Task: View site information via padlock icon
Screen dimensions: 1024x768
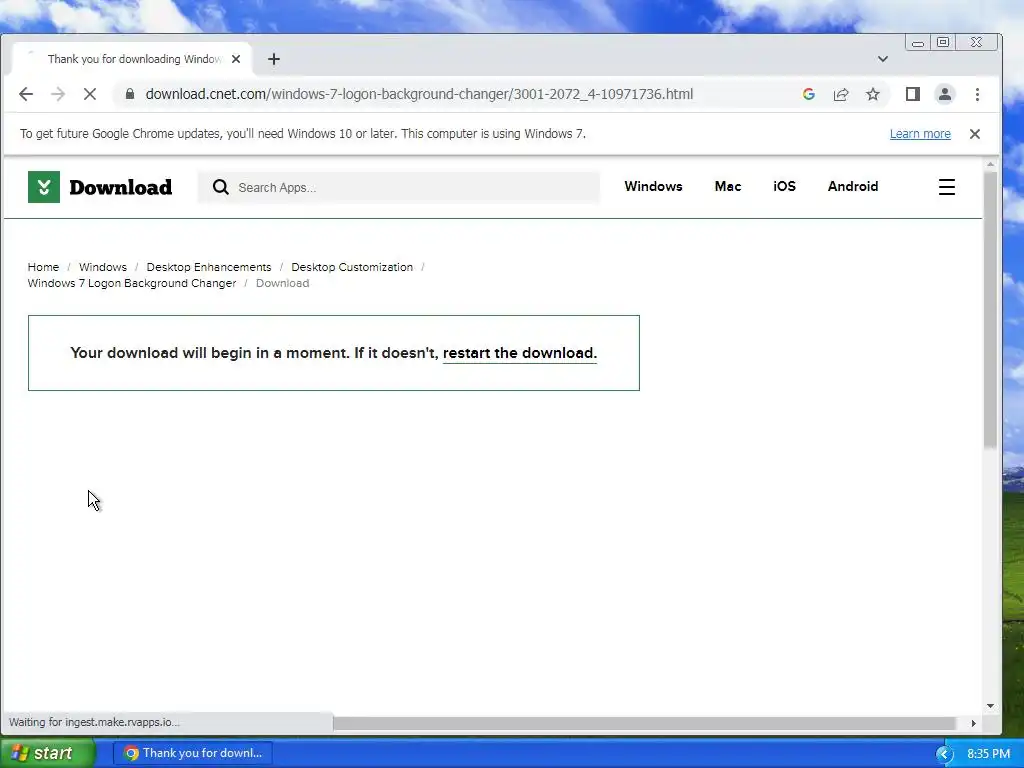Action: pos(129,94)
